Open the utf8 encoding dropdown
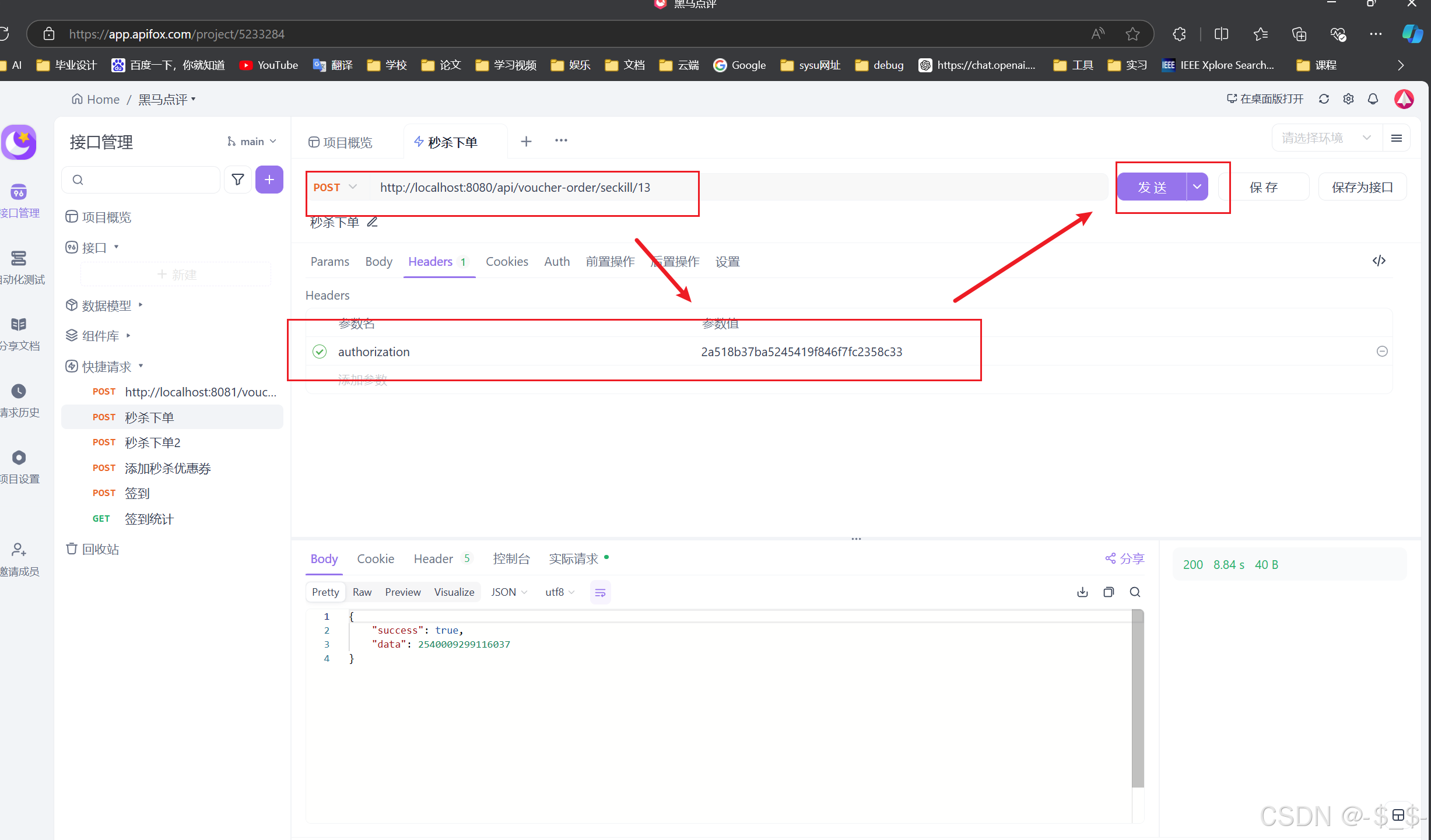Image resolution: width=1431 pixels, height=840 pixels. point(560,592)
